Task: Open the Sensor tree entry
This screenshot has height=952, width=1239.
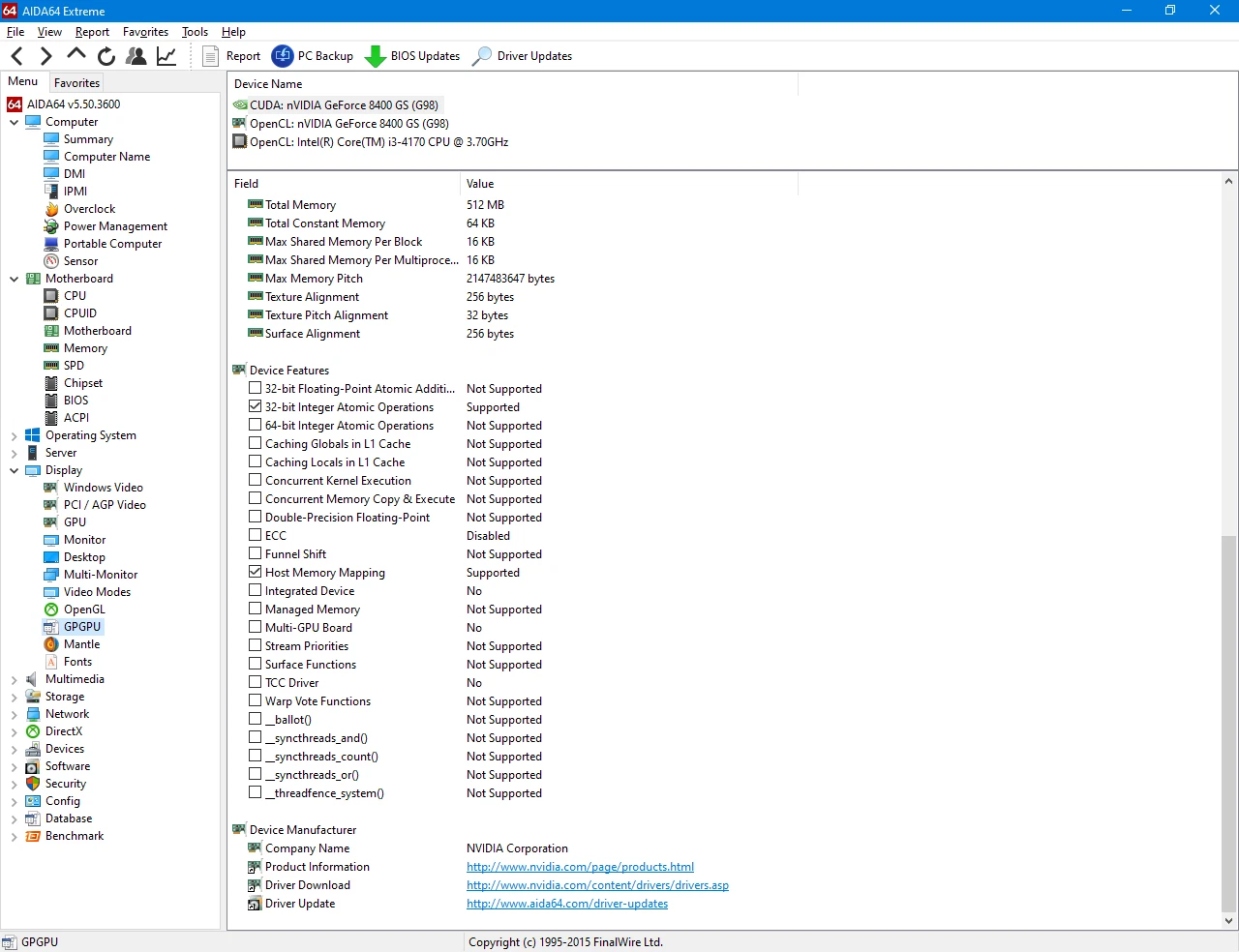Action: tap(80, 261)
